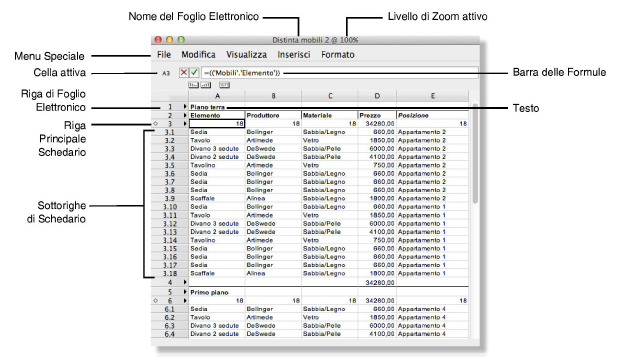Expand row 1 with its triangle arrow
The height and width of the screenshot is (361, 623).
coord(185,107)
